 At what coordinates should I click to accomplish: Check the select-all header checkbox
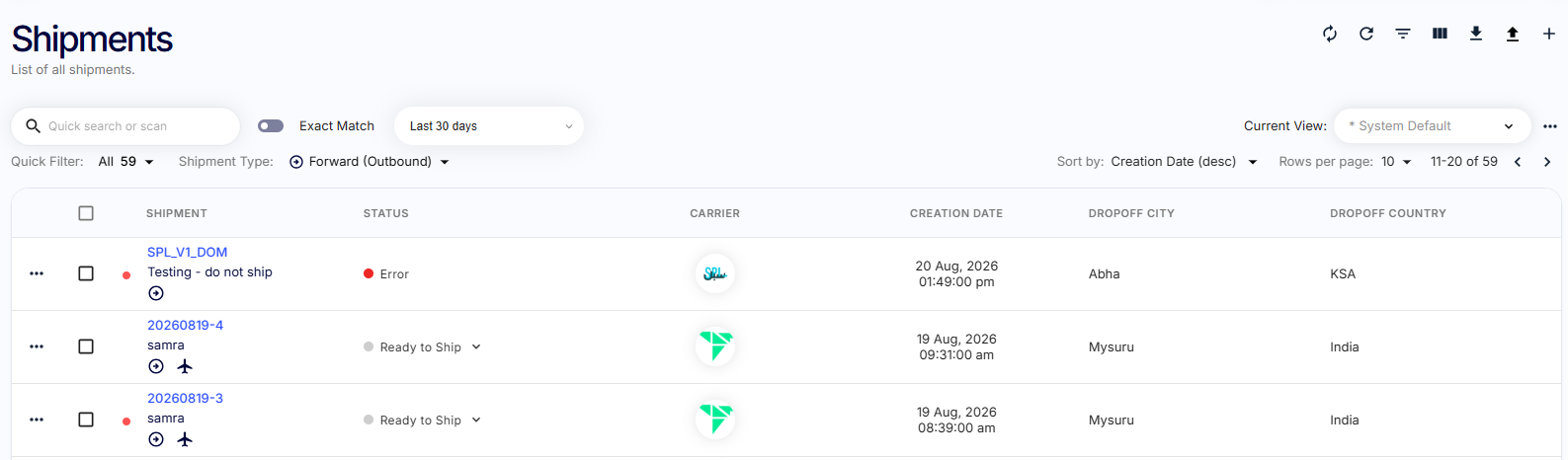click(86, 213)
